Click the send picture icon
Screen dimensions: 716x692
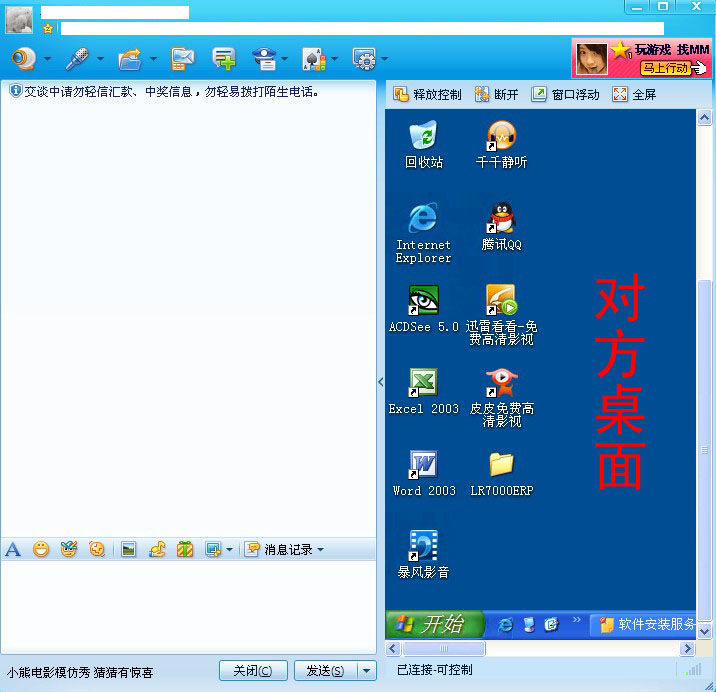coord(128,549)
